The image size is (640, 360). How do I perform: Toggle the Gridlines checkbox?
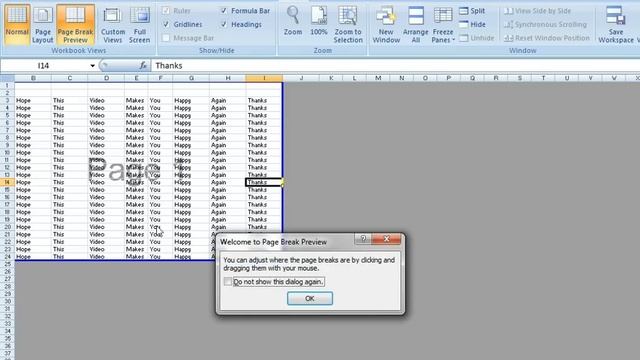(166, 24)
